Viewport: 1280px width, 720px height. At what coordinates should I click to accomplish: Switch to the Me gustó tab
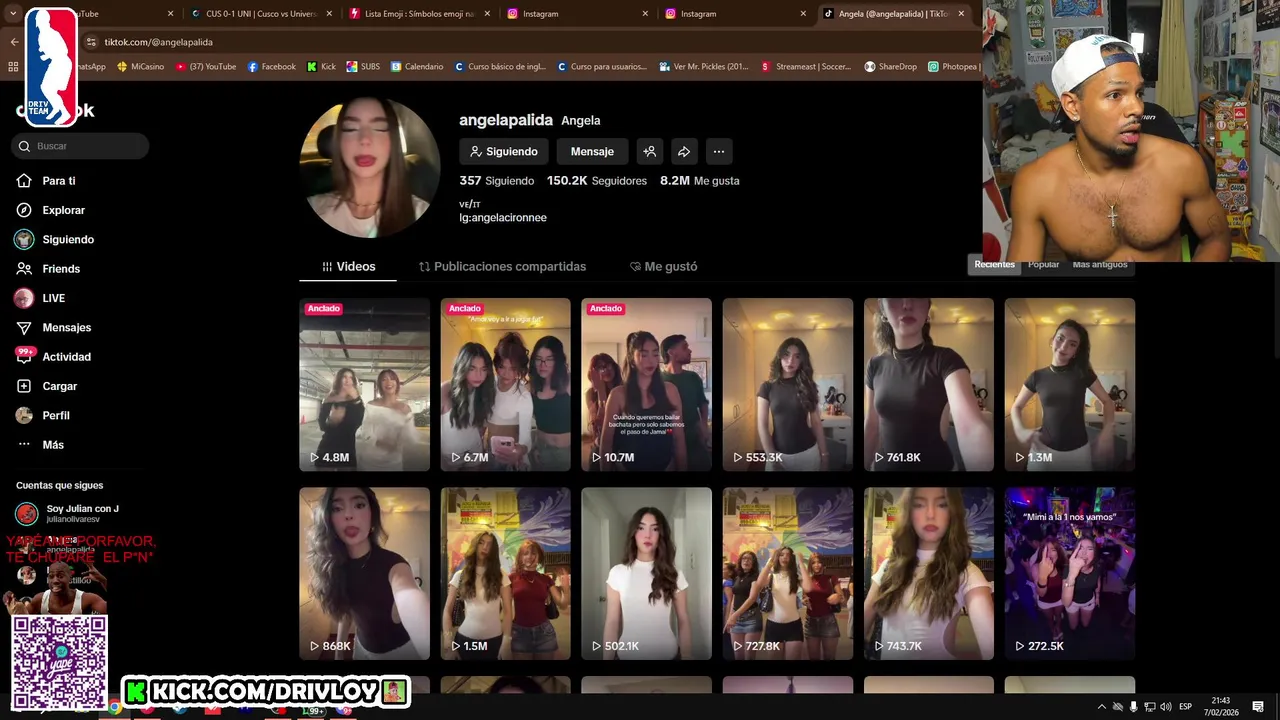click(x=663, y=267)
